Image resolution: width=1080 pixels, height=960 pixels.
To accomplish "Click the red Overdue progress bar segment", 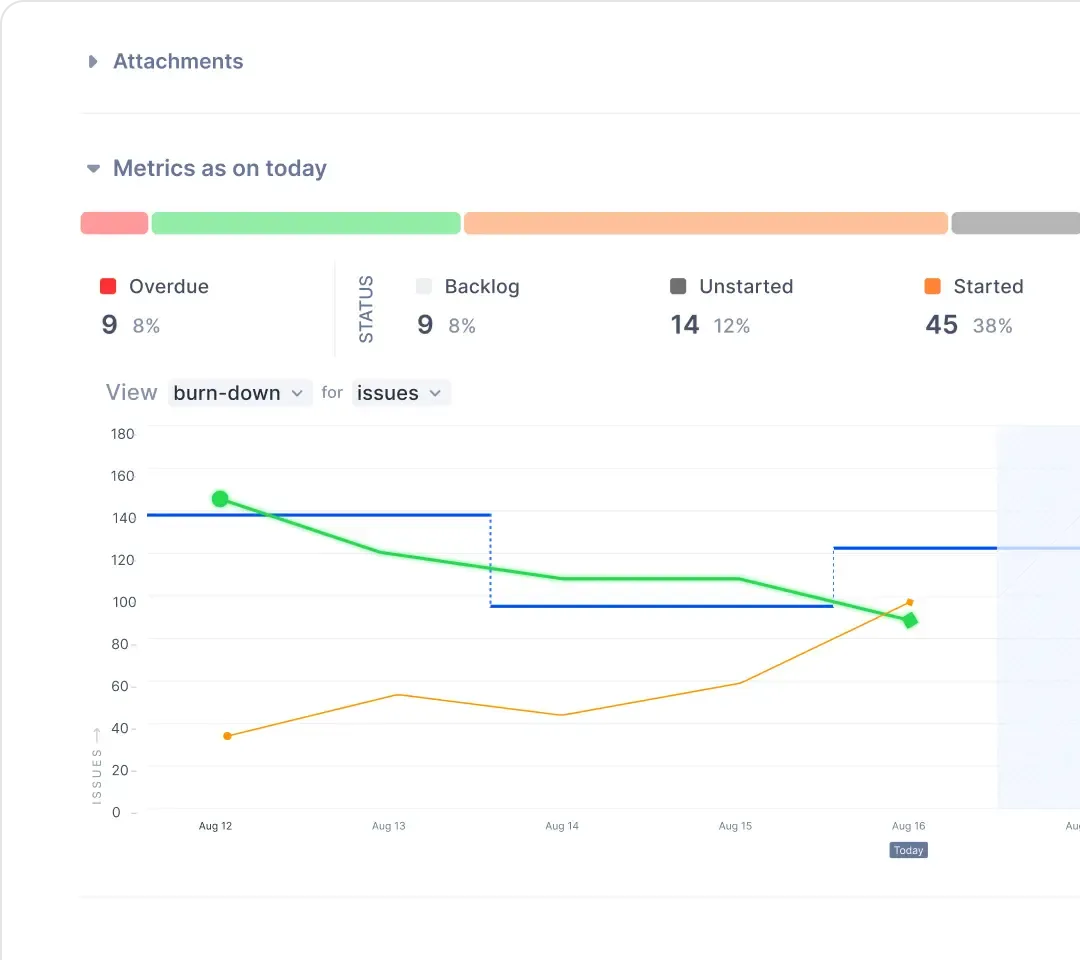I will coord(114,223).
